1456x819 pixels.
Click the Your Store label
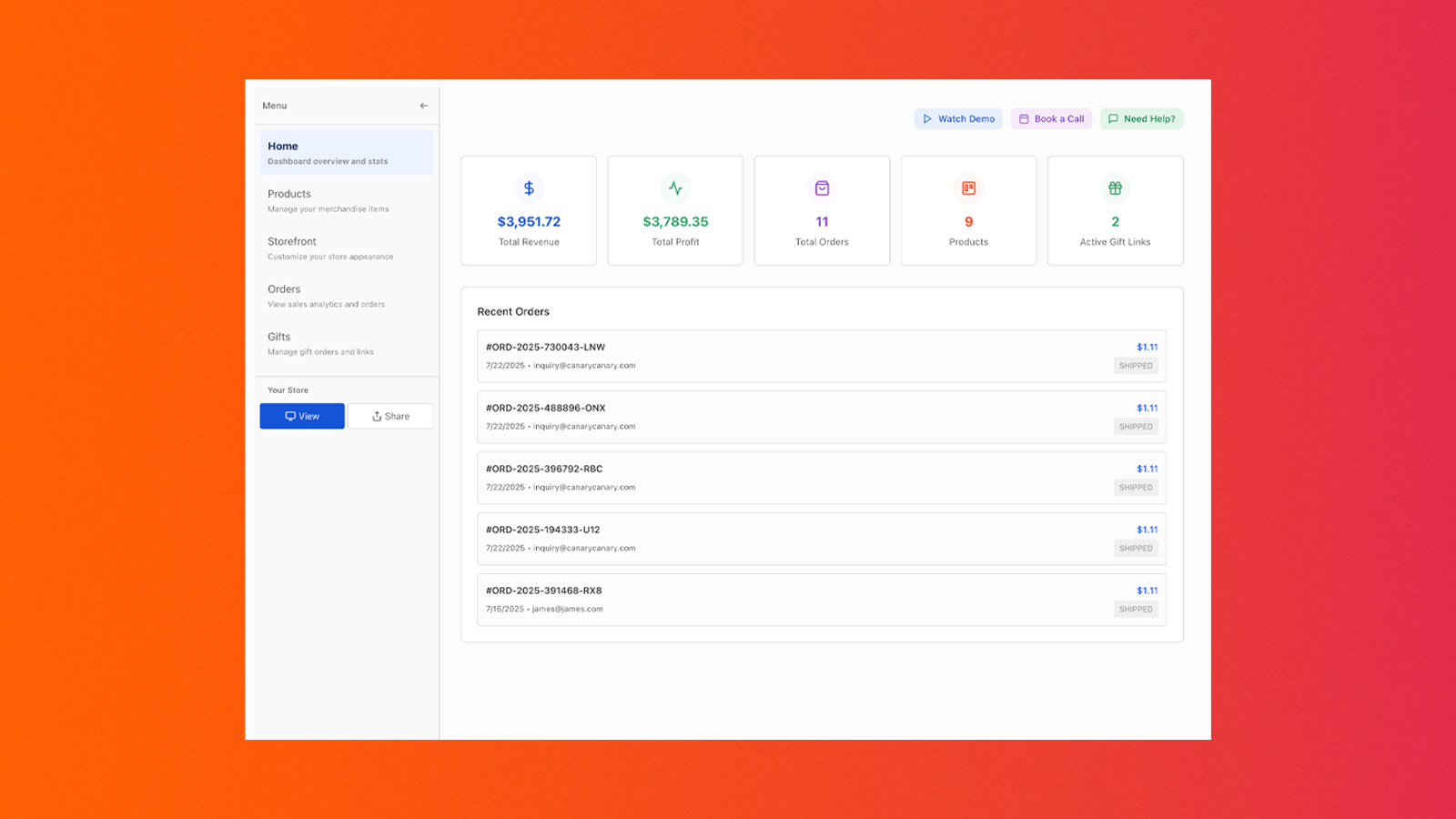(x=288, y=390)
